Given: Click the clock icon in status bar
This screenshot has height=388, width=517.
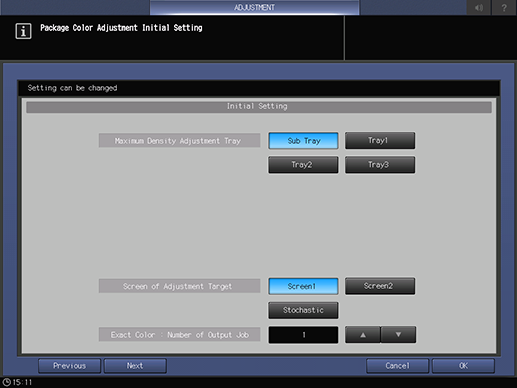Looking at the screenshot, I should coord(6,382).
